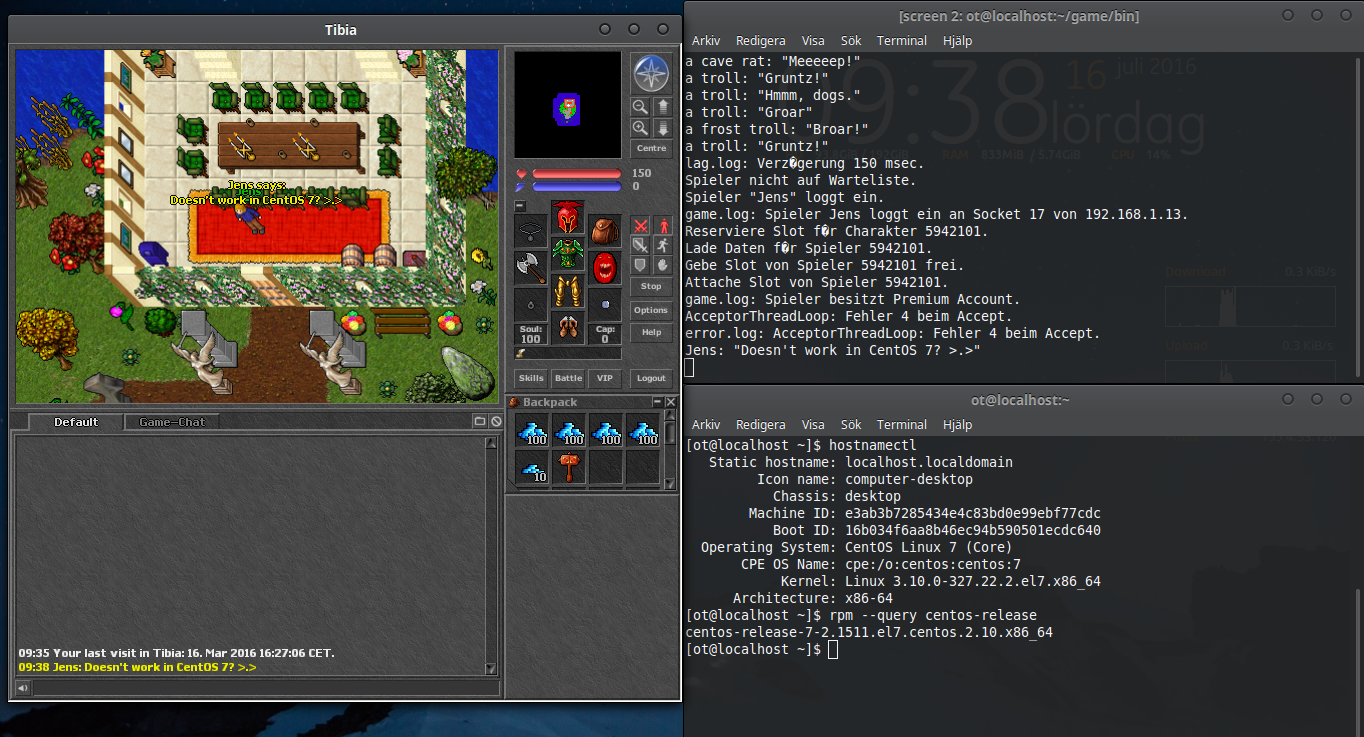1364x737 pixels.
Task: Toggle chase opponent running figure mode
Action: [x=662, y=245]
